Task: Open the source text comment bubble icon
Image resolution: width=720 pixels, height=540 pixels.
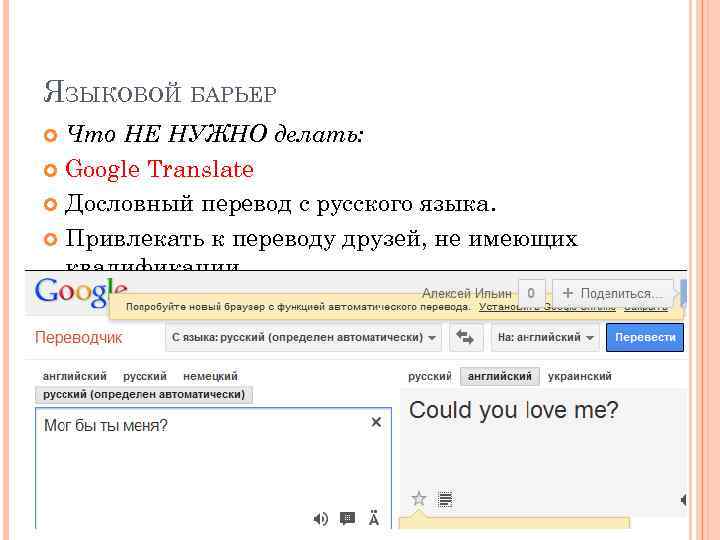Action: [348, 519]
